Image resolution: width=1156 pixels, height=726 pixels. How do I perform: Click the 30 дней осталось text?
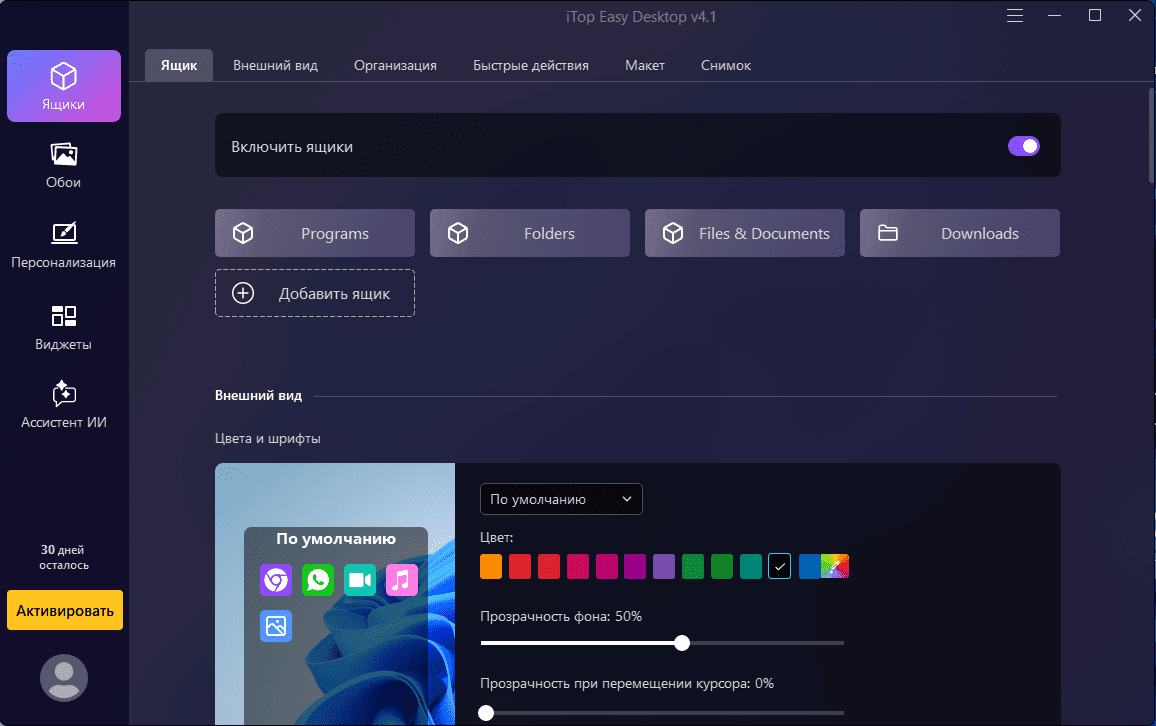(64, 557)
